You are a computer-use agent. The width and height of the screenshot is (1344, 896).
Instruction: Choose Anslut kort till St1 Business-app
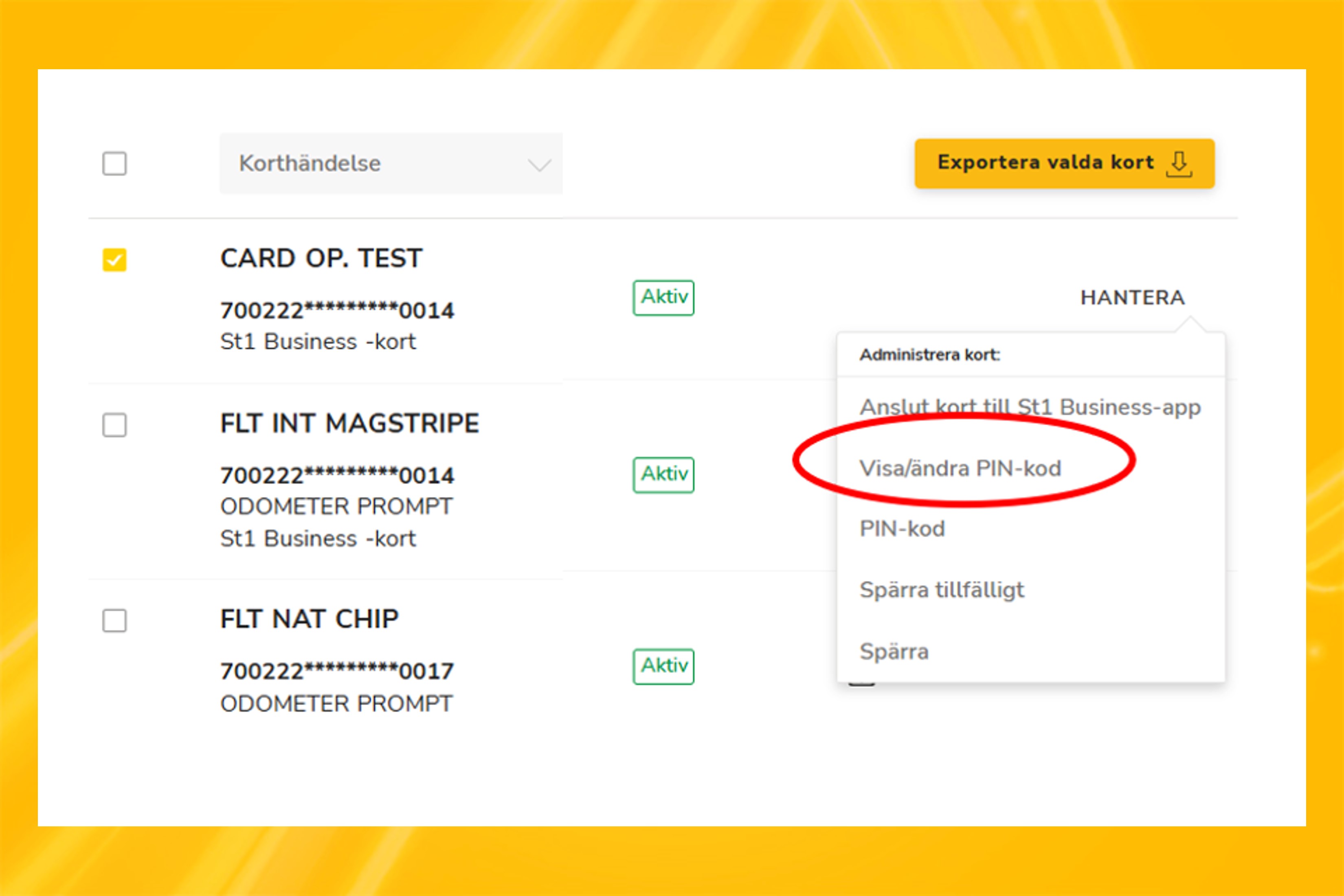(1030, 407)
